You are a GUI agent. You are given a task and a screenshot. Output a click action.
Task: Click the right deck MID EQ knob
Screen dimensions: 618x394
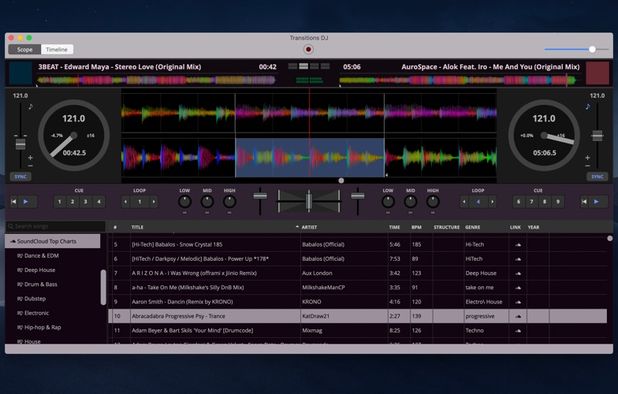click(x=410, y=202)
